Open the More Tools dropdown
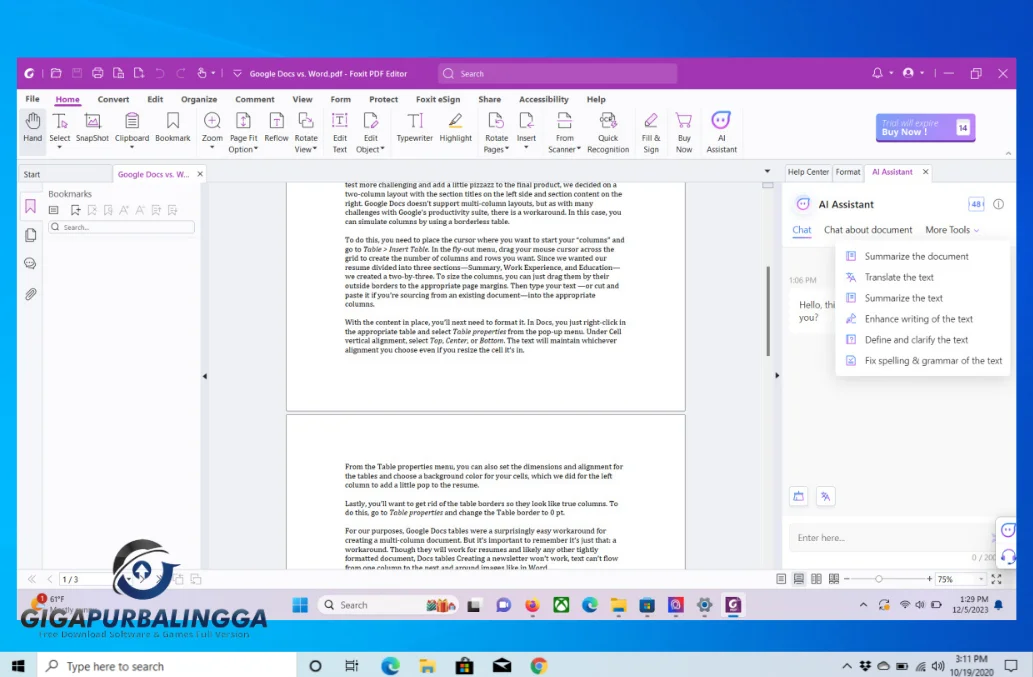 (x=952, y=230)
